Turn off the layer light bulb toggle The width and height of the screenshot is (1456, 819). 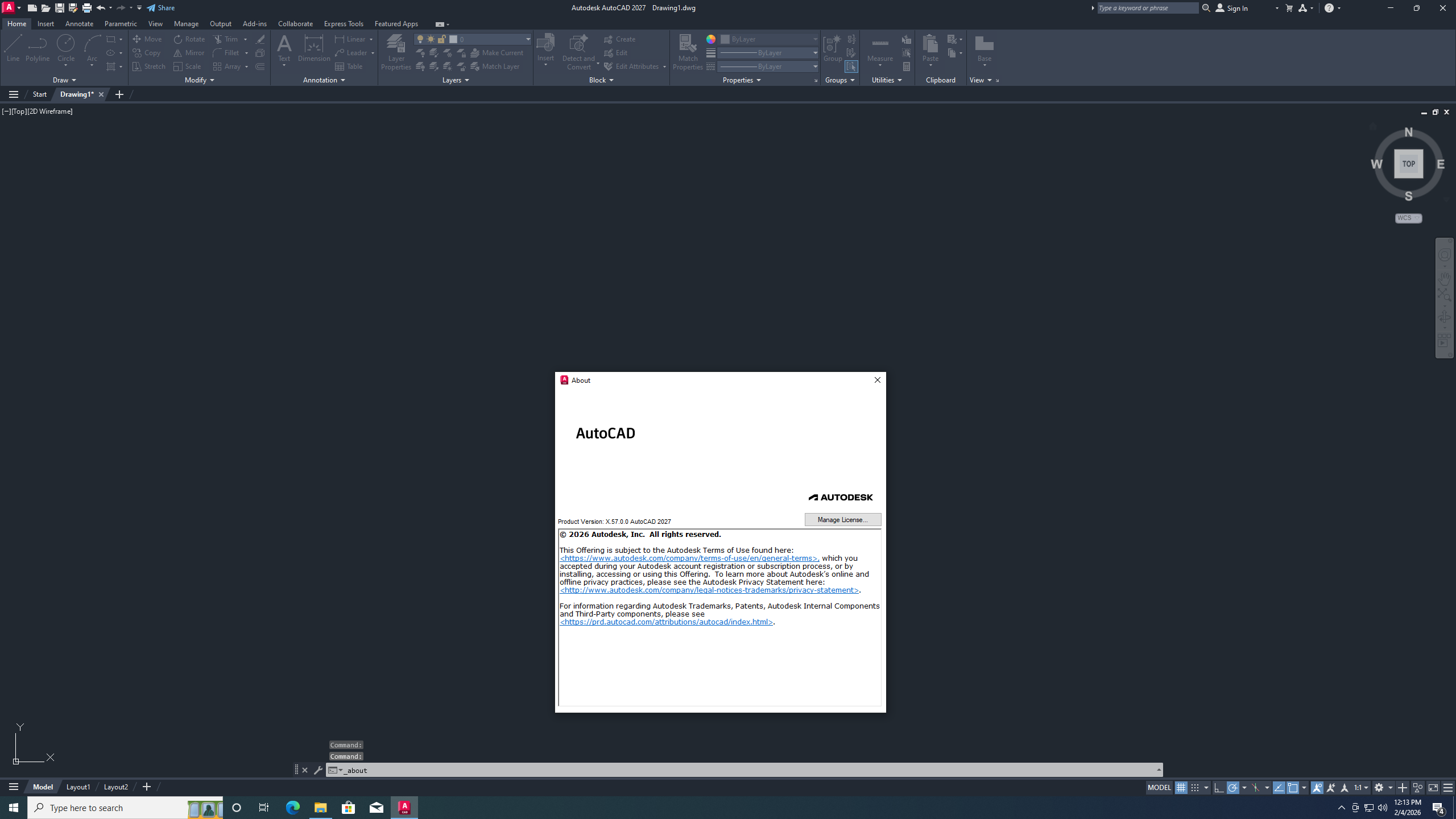tap(421, 39)
